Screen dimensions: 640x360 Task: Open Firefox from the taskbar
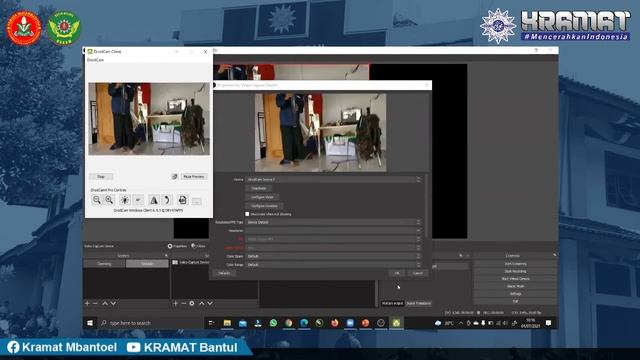pyautogui.click(x=335, y=323)
